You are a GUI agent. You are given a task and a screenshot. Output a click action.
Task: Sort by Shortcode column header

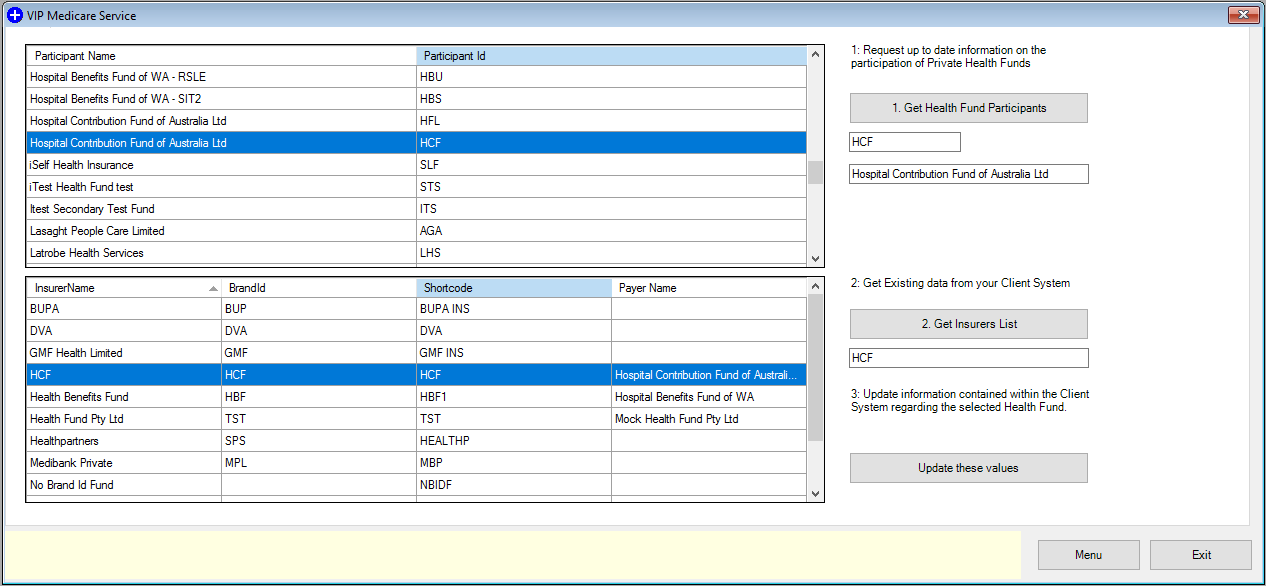click(x=514, y=288)
